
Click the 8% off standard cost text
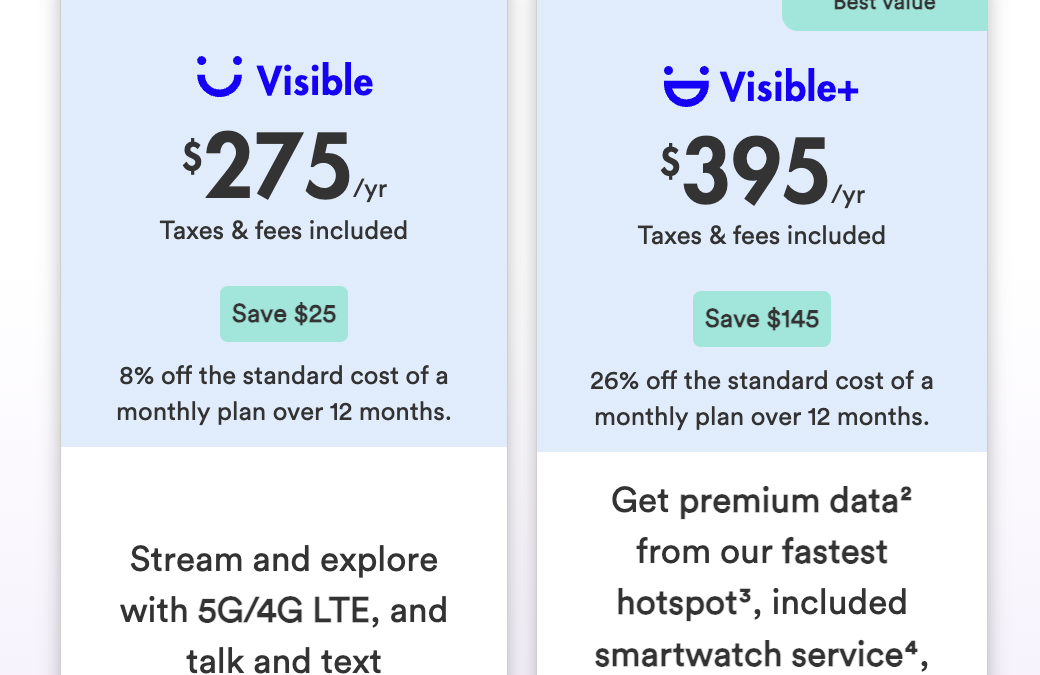(284, 393)
